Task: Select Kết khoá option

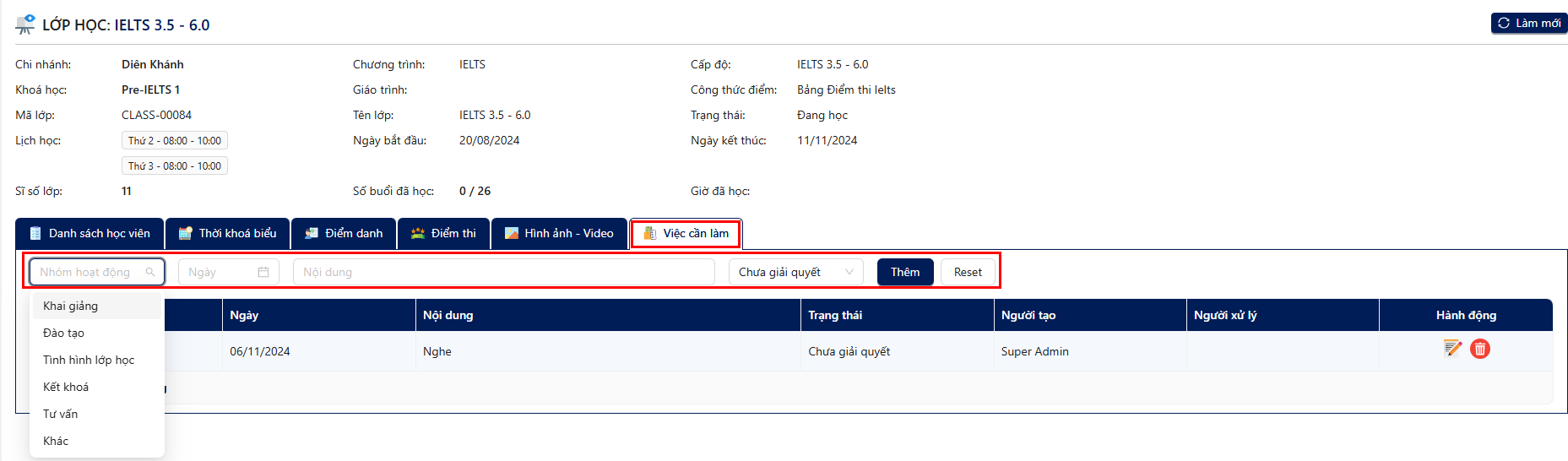Action: (x=97, y=387)
